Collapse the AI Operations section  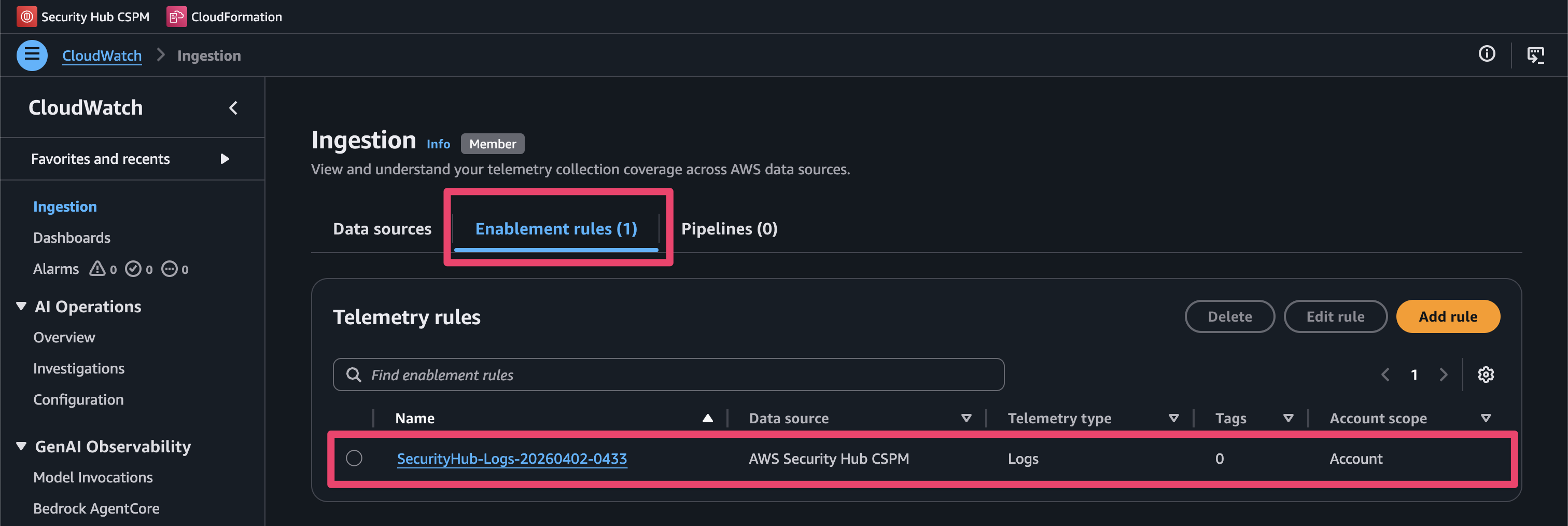pyautogui.click(x=21, y=306)
